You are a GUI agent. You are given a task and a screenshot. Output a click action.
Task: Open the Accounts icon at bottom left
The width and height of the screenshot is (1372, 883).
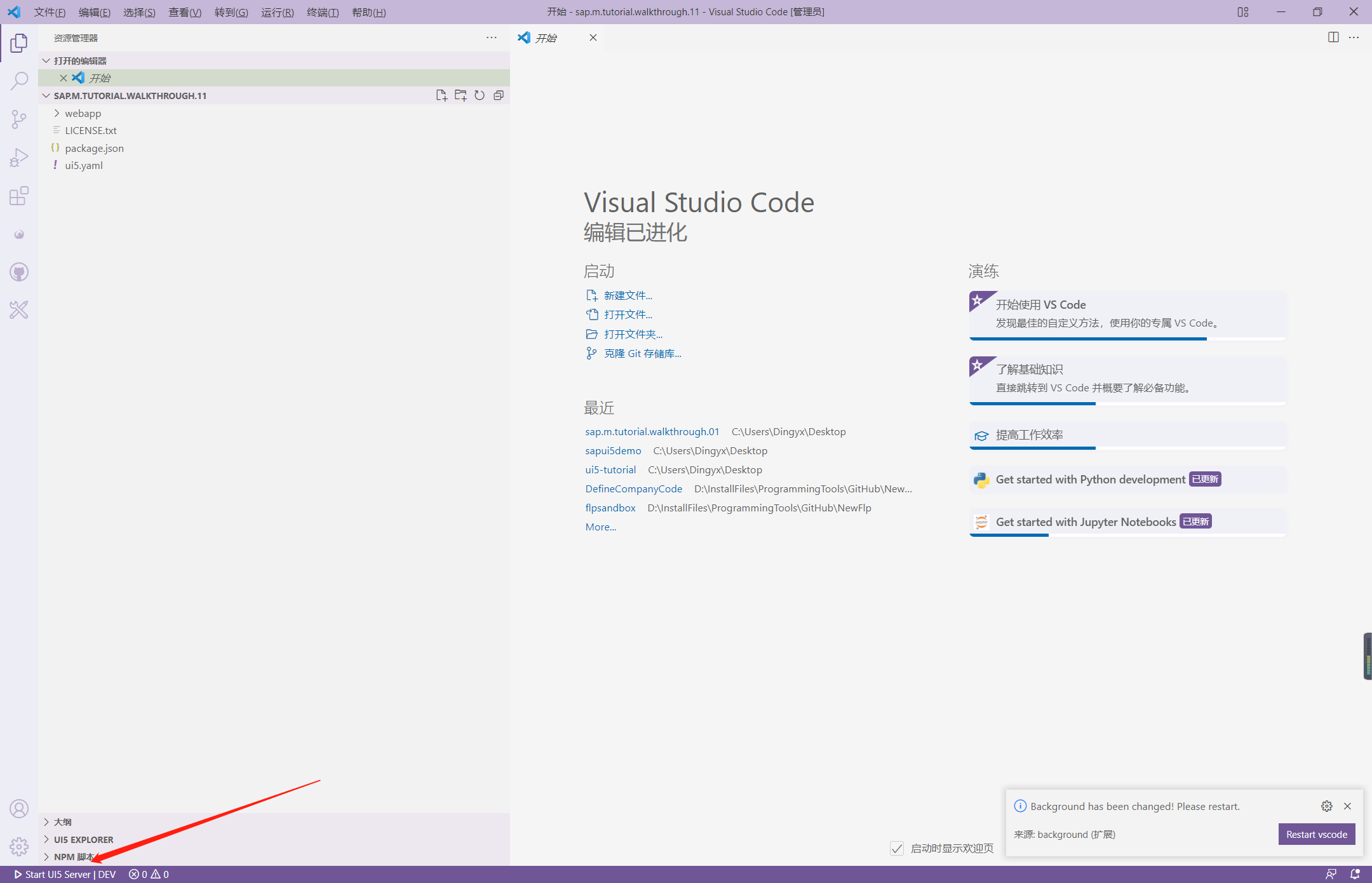point(19,809)
